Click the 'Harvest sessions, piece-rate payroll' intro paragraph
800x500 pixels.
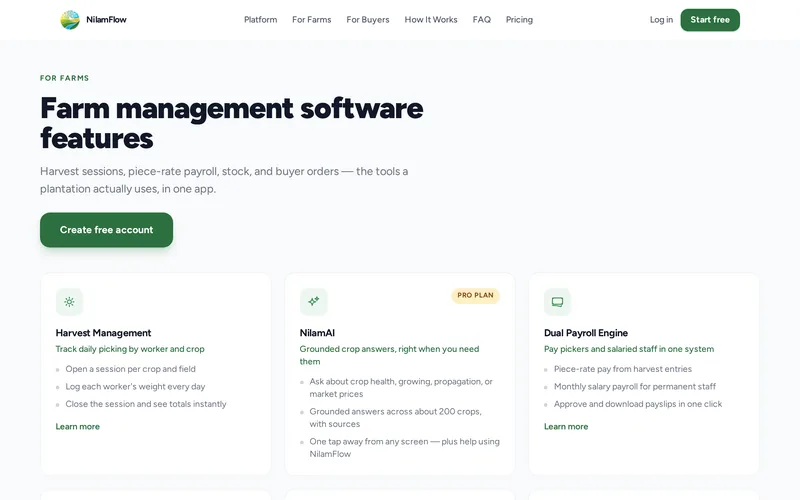pos(224,180)
